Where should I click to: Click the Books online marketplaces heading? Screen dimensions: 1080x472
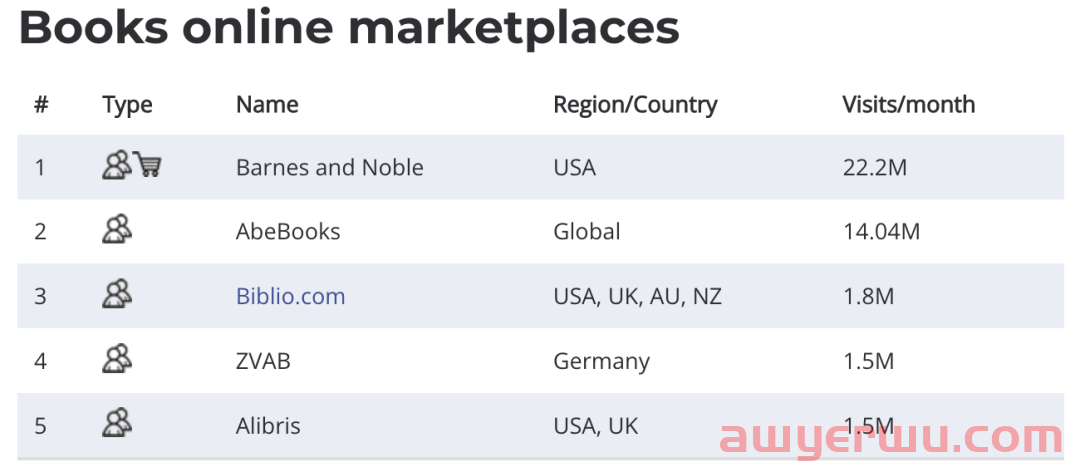click(x=349, y=28)
